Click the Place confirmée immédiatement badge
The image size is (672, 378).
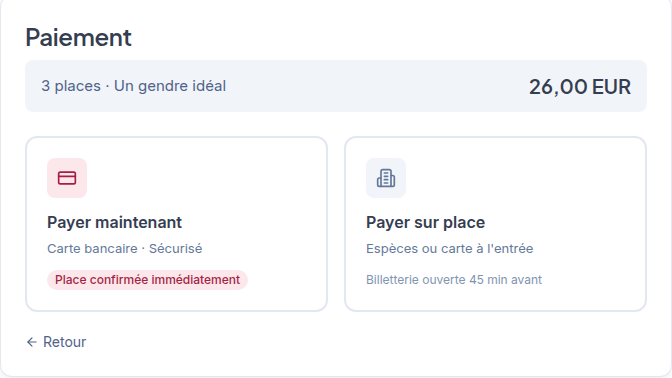pyautogui.click(x=147, y=280)
